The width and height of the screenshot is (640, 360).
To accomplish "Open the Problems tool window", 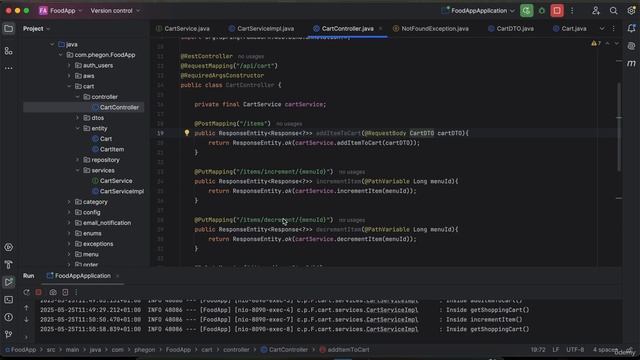I will point(8,317).
